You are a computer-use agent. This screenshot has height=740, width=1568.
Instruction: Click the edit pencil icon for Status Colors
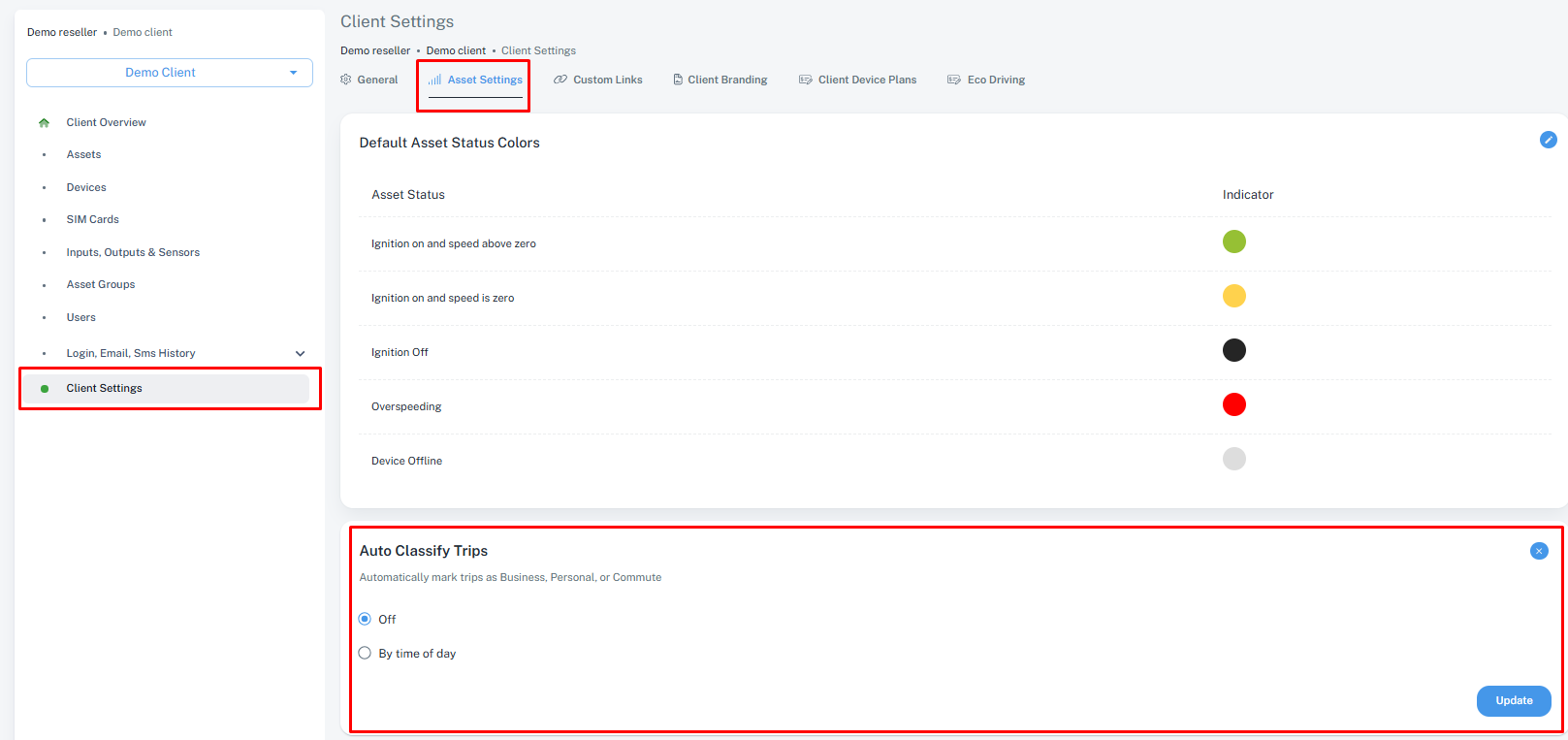click(1548, 140)
